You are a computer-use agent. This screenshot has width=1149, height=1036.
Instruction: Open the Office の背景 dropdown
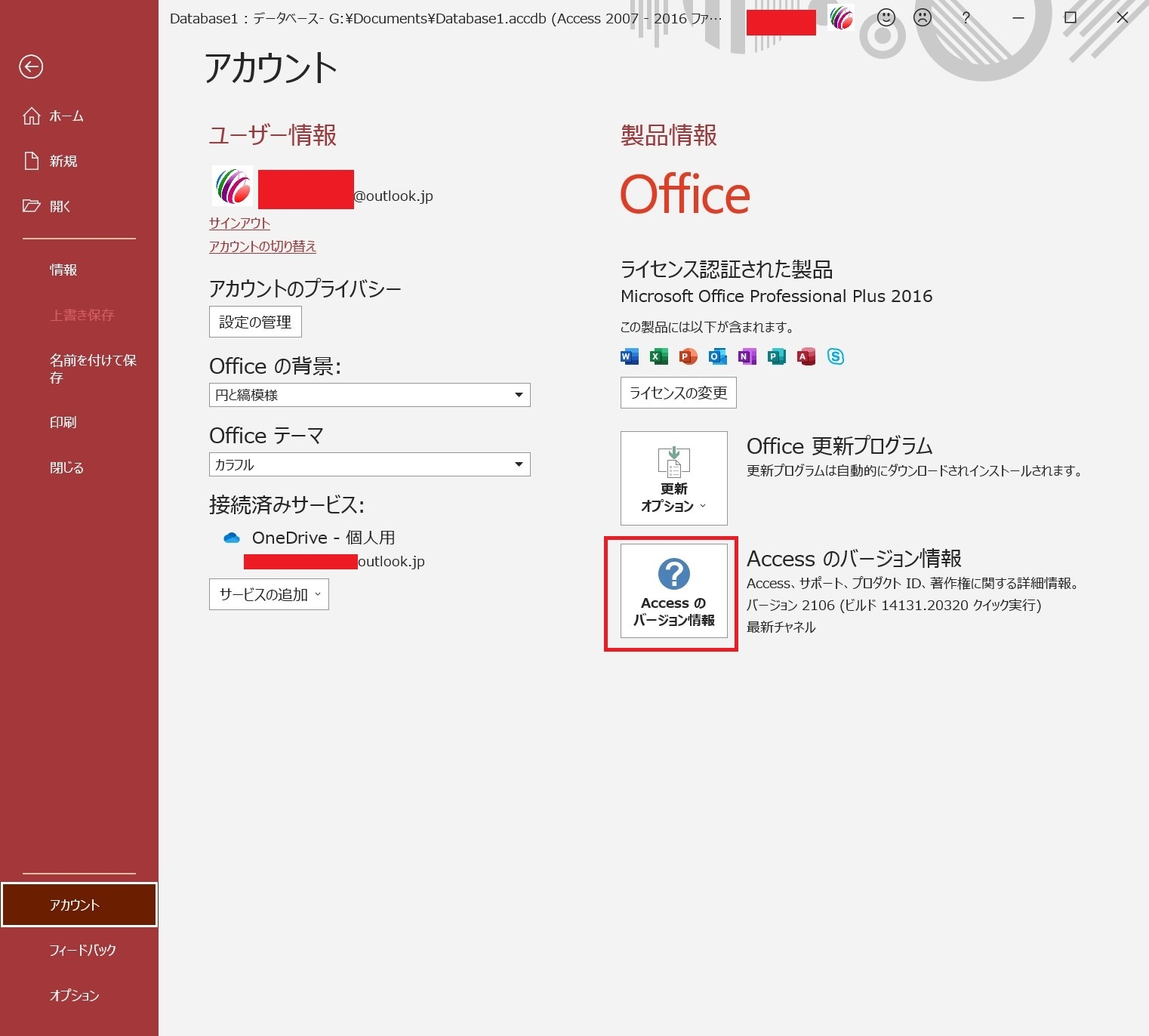pyautogui.click(x=369, y=395)
